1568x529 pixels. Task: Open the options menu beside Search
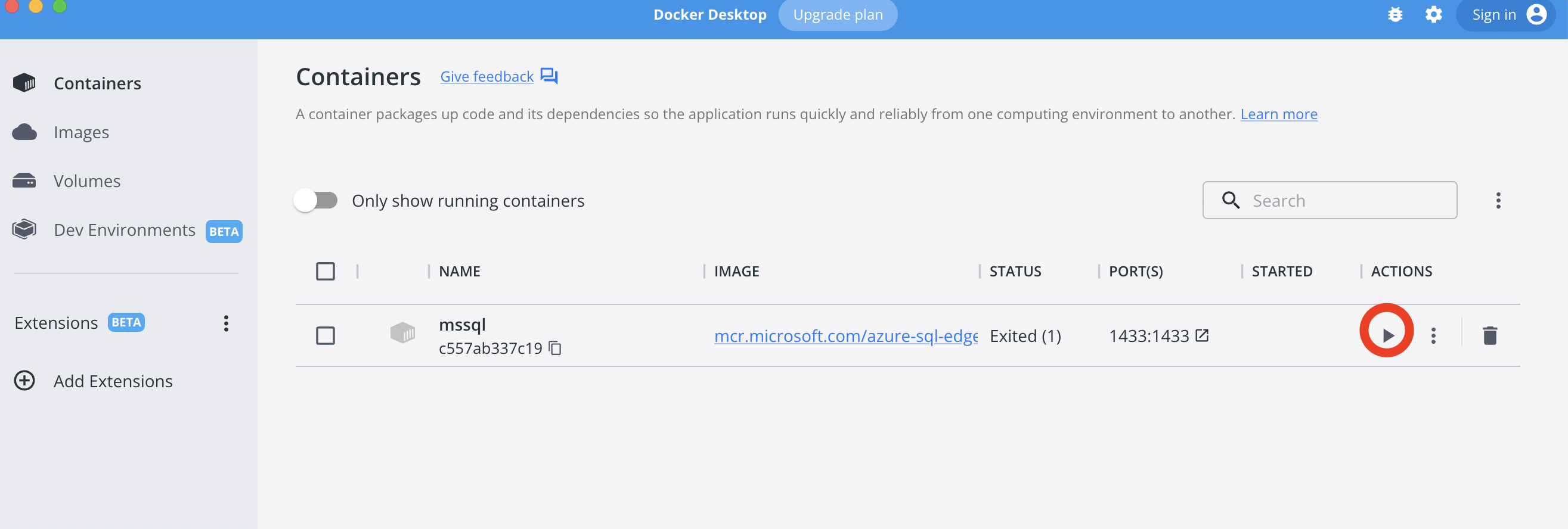coord(1498,200)
